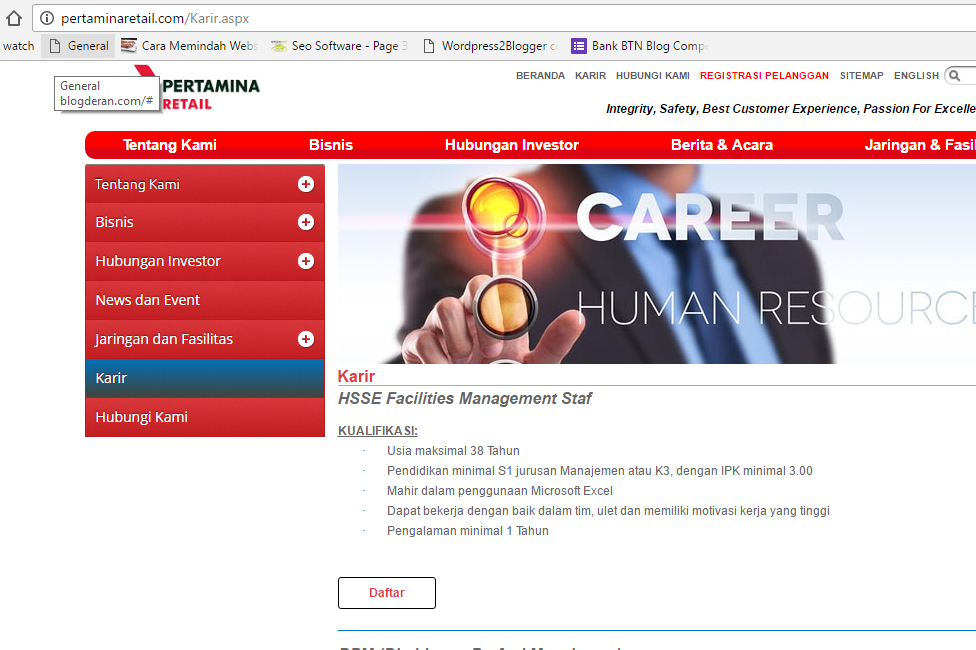
Task: Click the search magnifier icon
Action: tap(954, 75)
